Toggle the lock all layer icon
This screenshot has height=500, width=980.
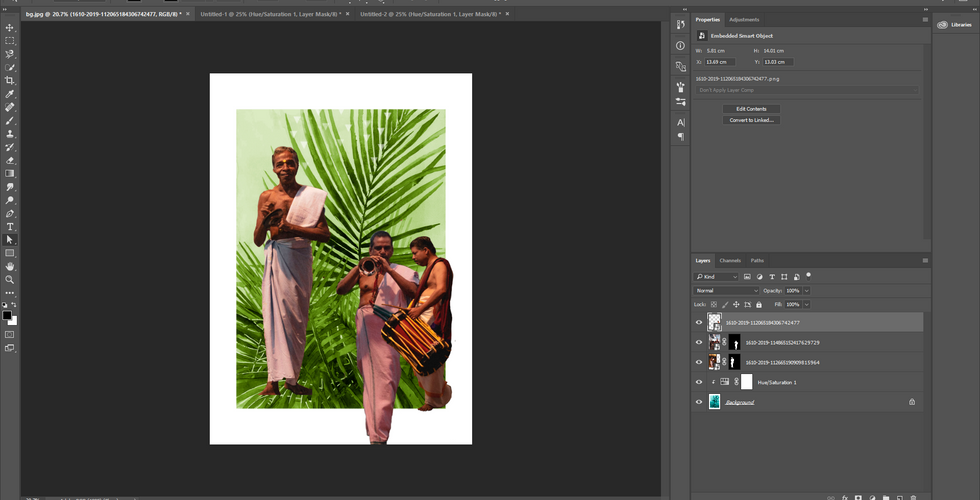[759, 304]
